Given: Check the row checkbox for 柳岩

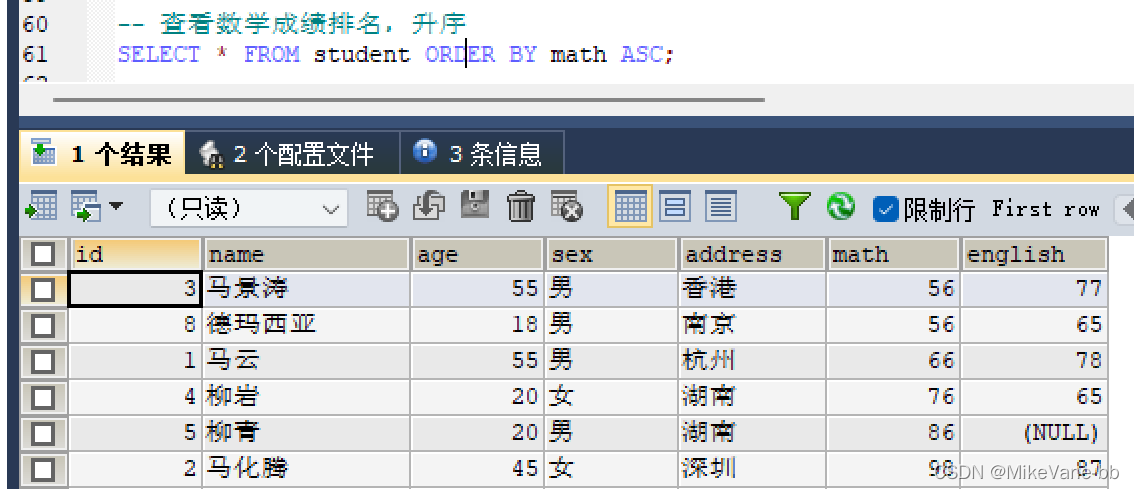Looking at the screenshot, I should tap(43, 396).
